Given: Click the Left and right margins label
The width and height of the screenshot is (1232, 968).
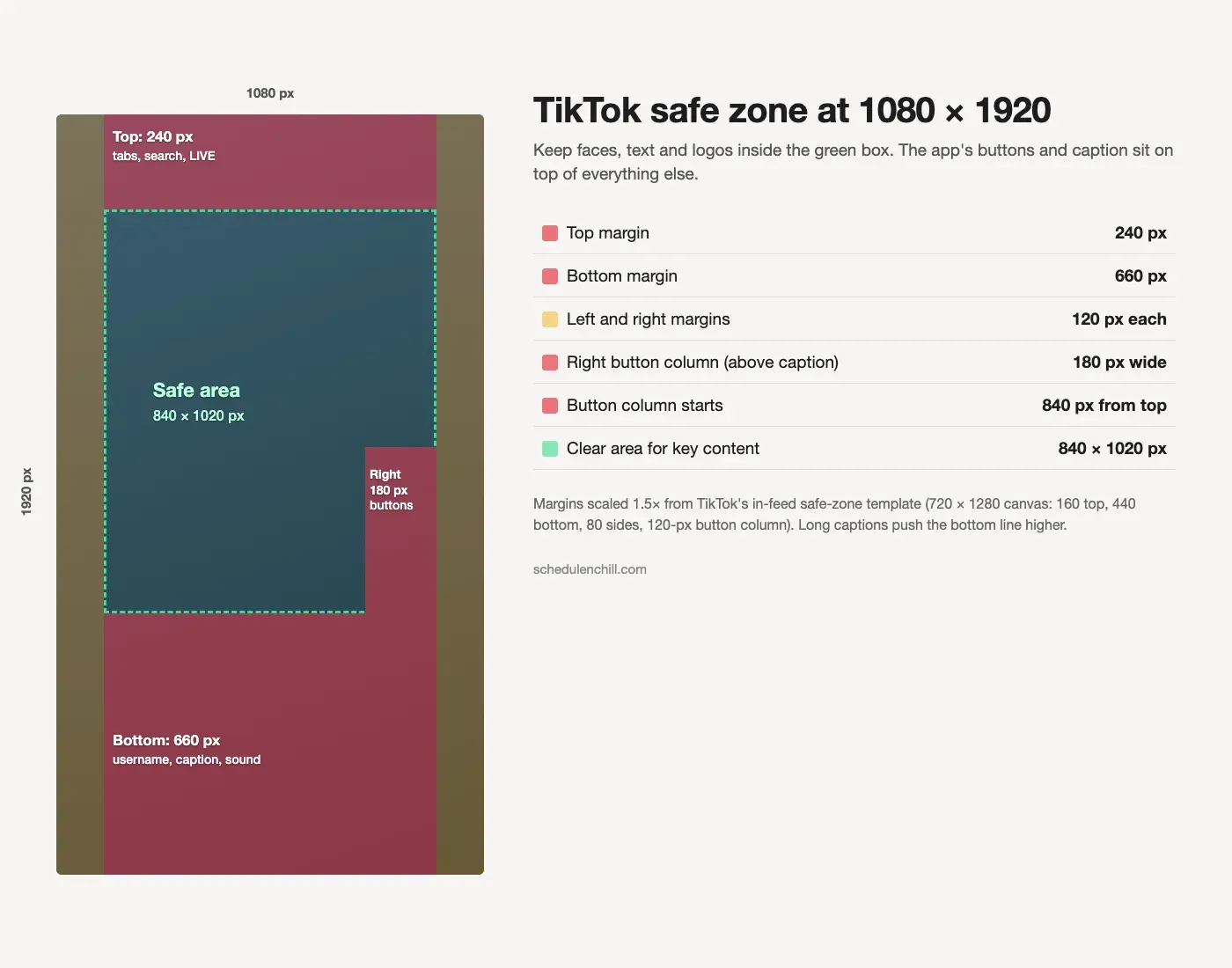Looking at the screenshot, I should pyautogui.click(x=649, y=319).
